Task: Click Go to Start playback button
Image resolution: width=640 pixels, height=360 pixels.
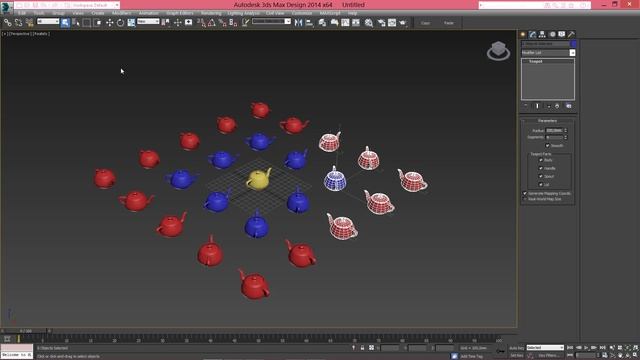Action: pos(570,348)
